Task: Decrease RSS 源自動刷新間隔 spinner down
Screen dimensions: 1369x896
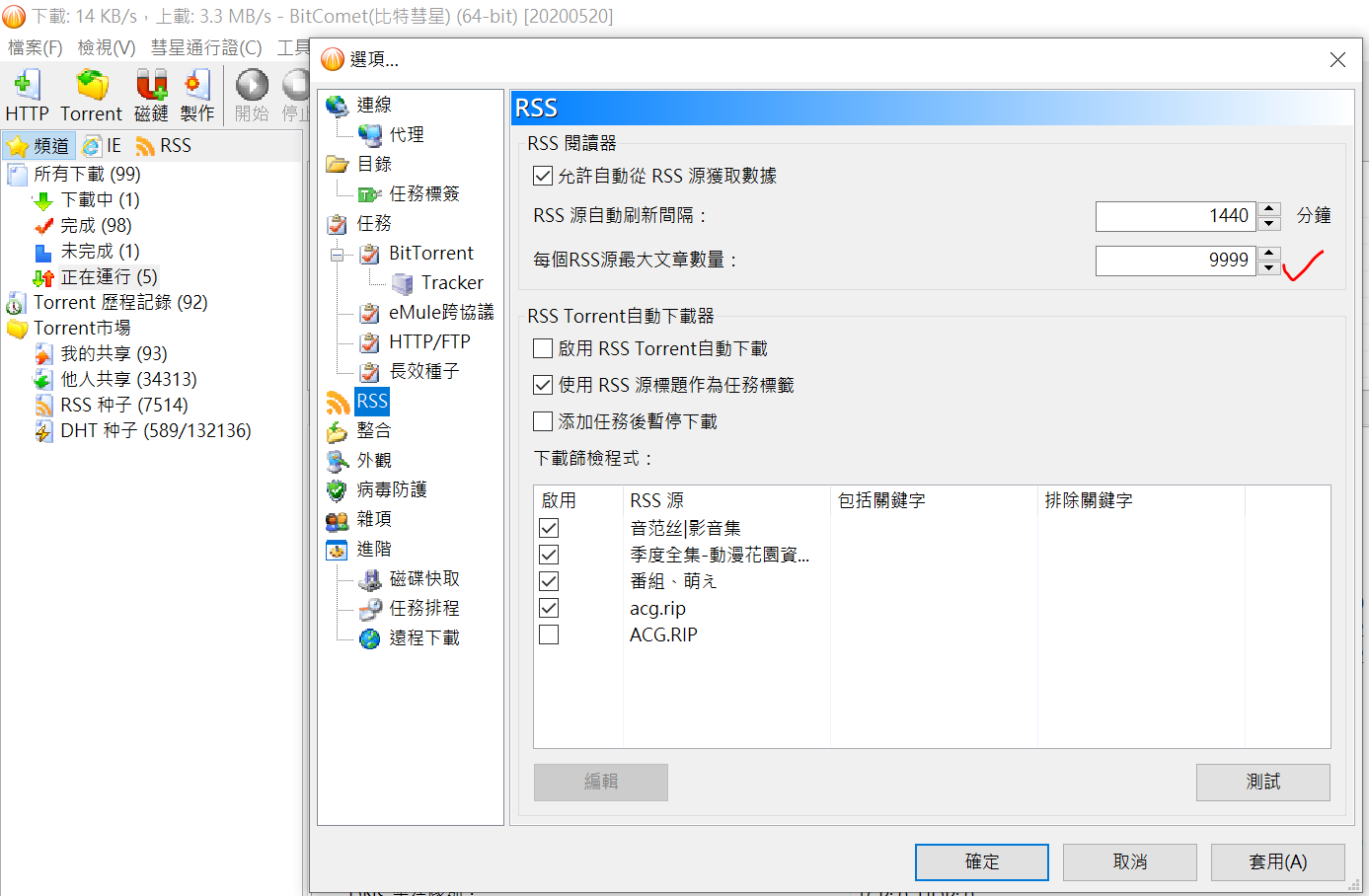Action: (1269, 223)
